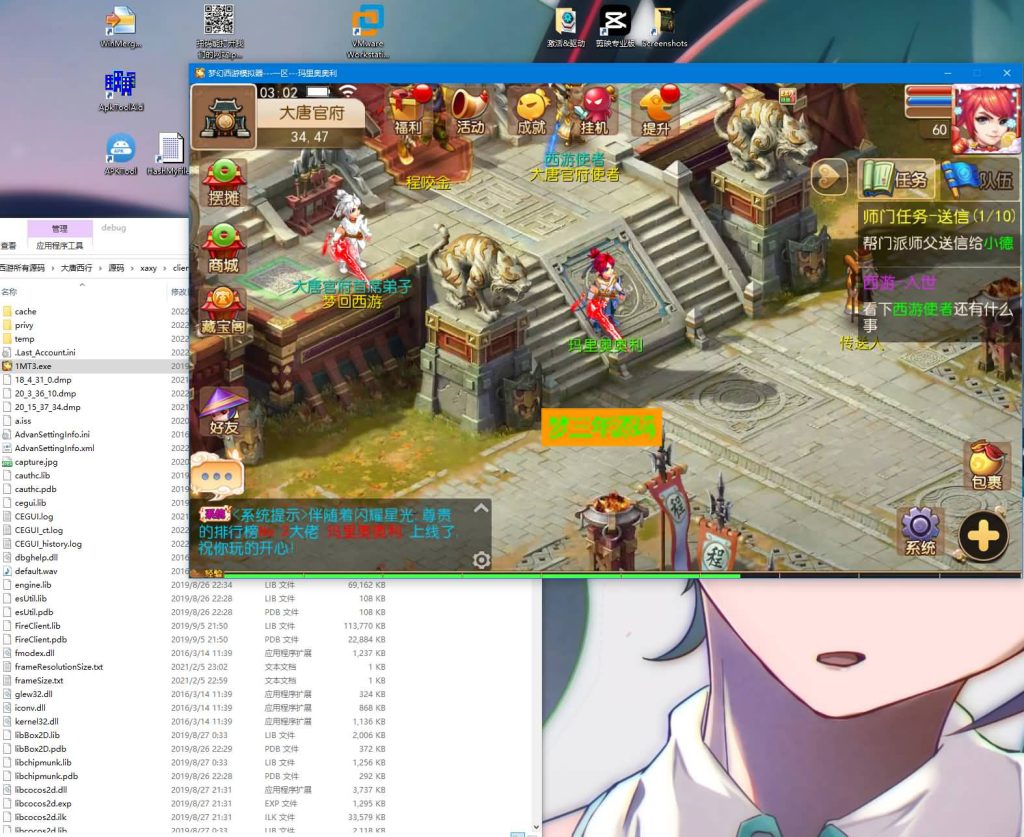Open the 激活&驱动 desktop folder

566,27
